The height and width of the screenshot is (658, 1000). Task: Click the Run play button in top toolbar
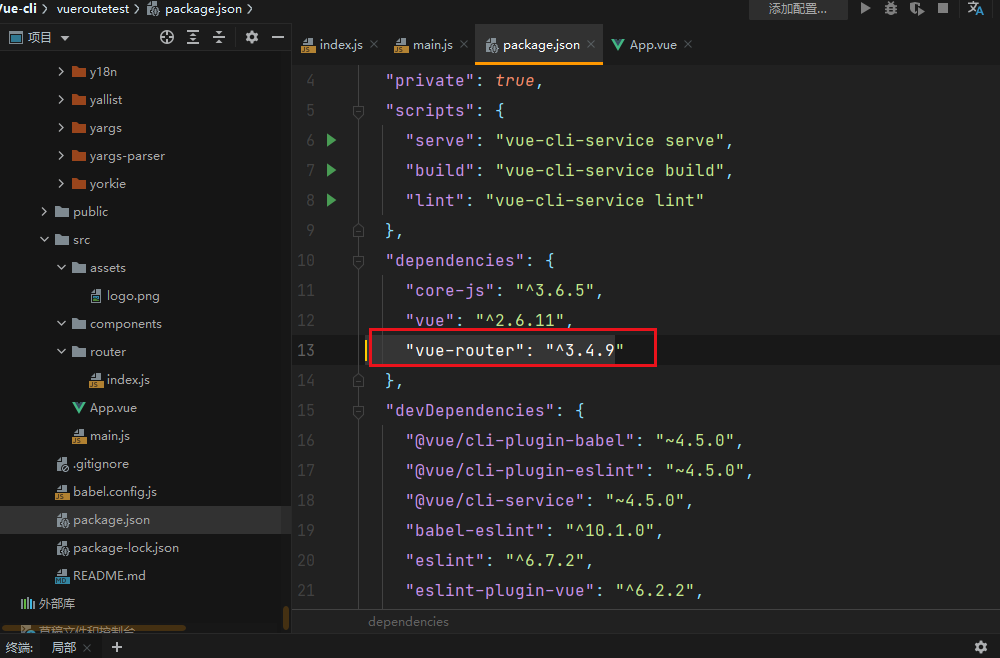coord(865,8)
